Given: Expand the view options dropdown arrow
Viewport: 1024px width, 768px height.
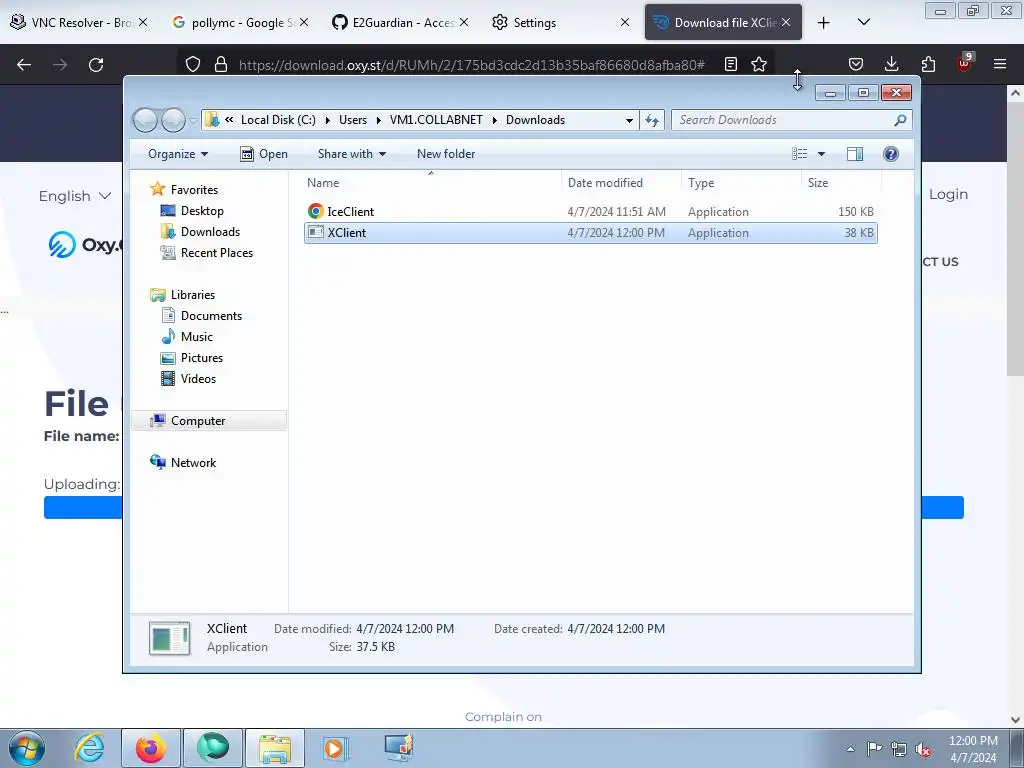Looking at the screenshot, I should pyautogui.click(x=822, y=154).
